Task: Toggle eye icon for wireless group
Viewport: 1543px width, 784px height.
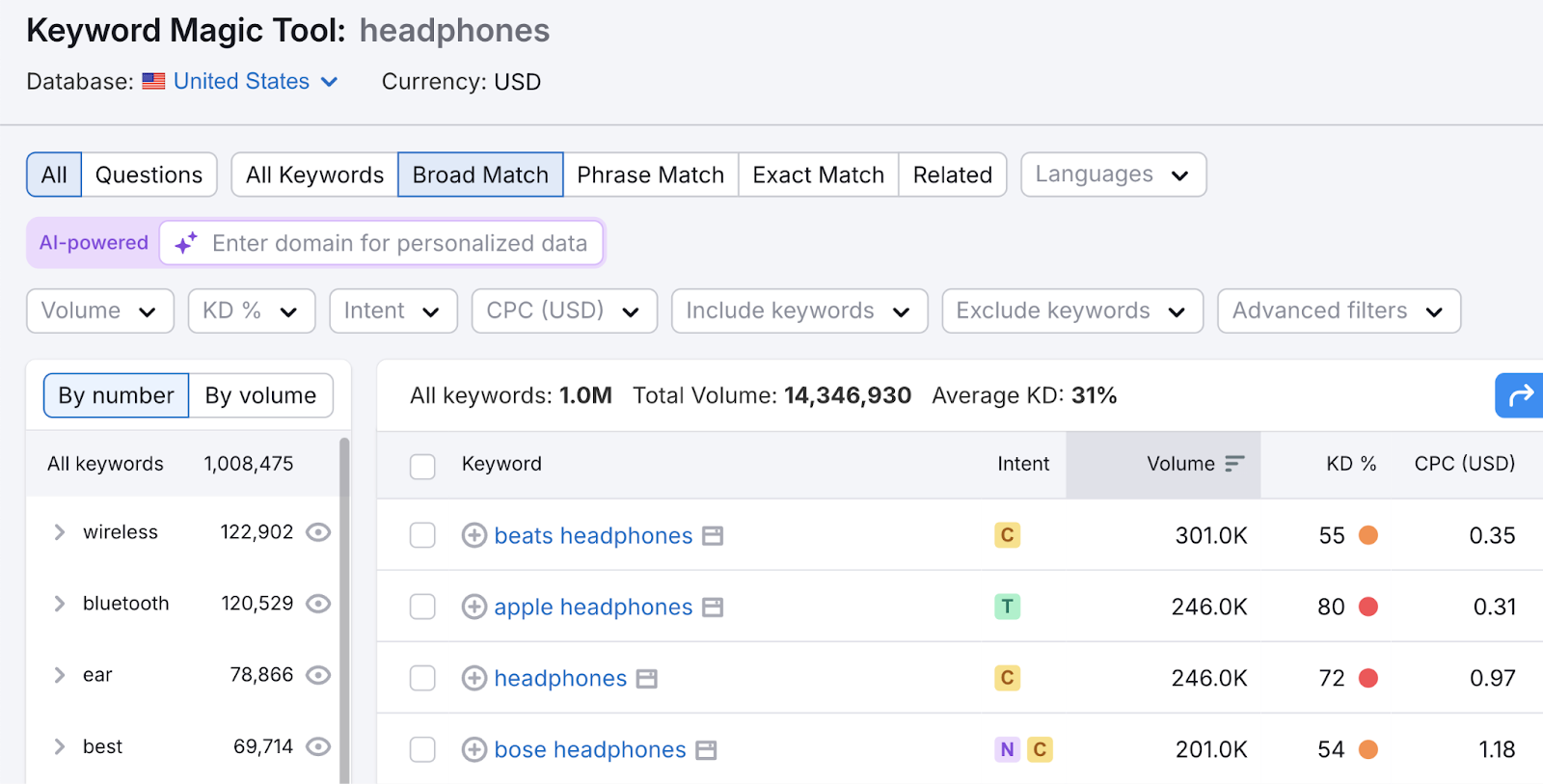Action: pos(318,532)
